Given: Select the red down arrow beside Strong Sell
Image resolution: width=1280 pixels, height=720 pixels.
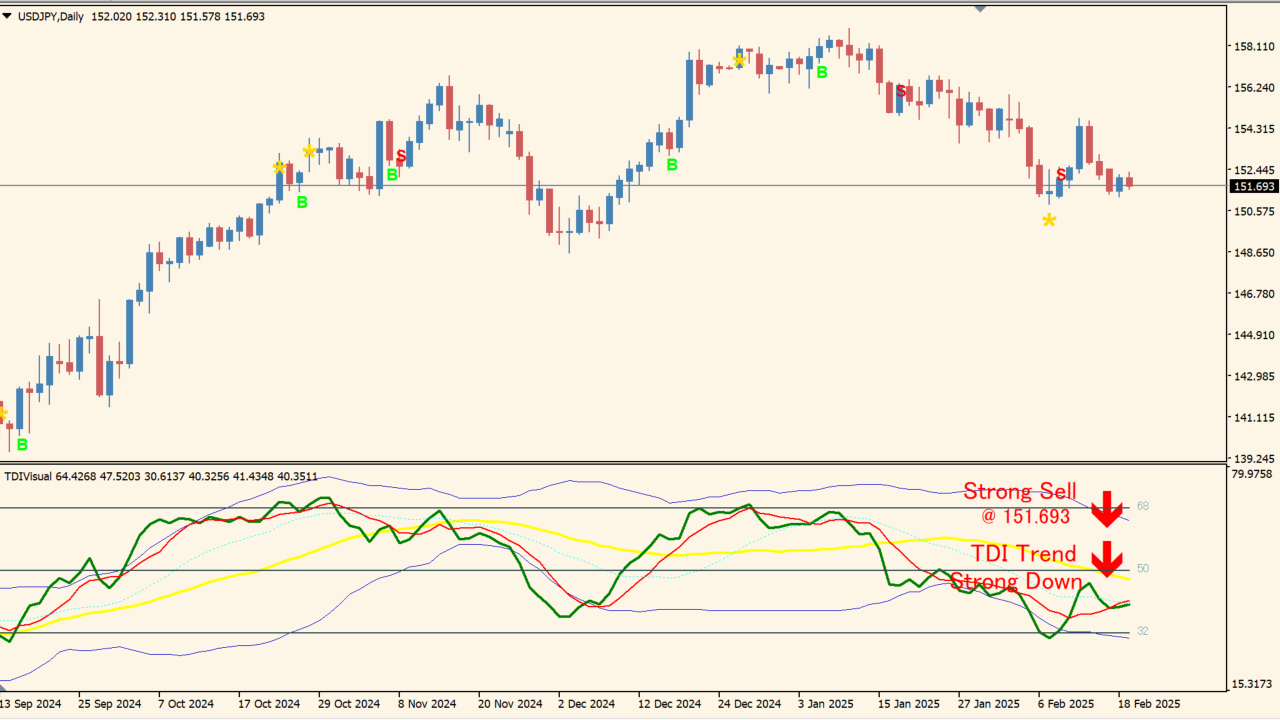Looking at the screenshot, I should tap(1107, 509).
